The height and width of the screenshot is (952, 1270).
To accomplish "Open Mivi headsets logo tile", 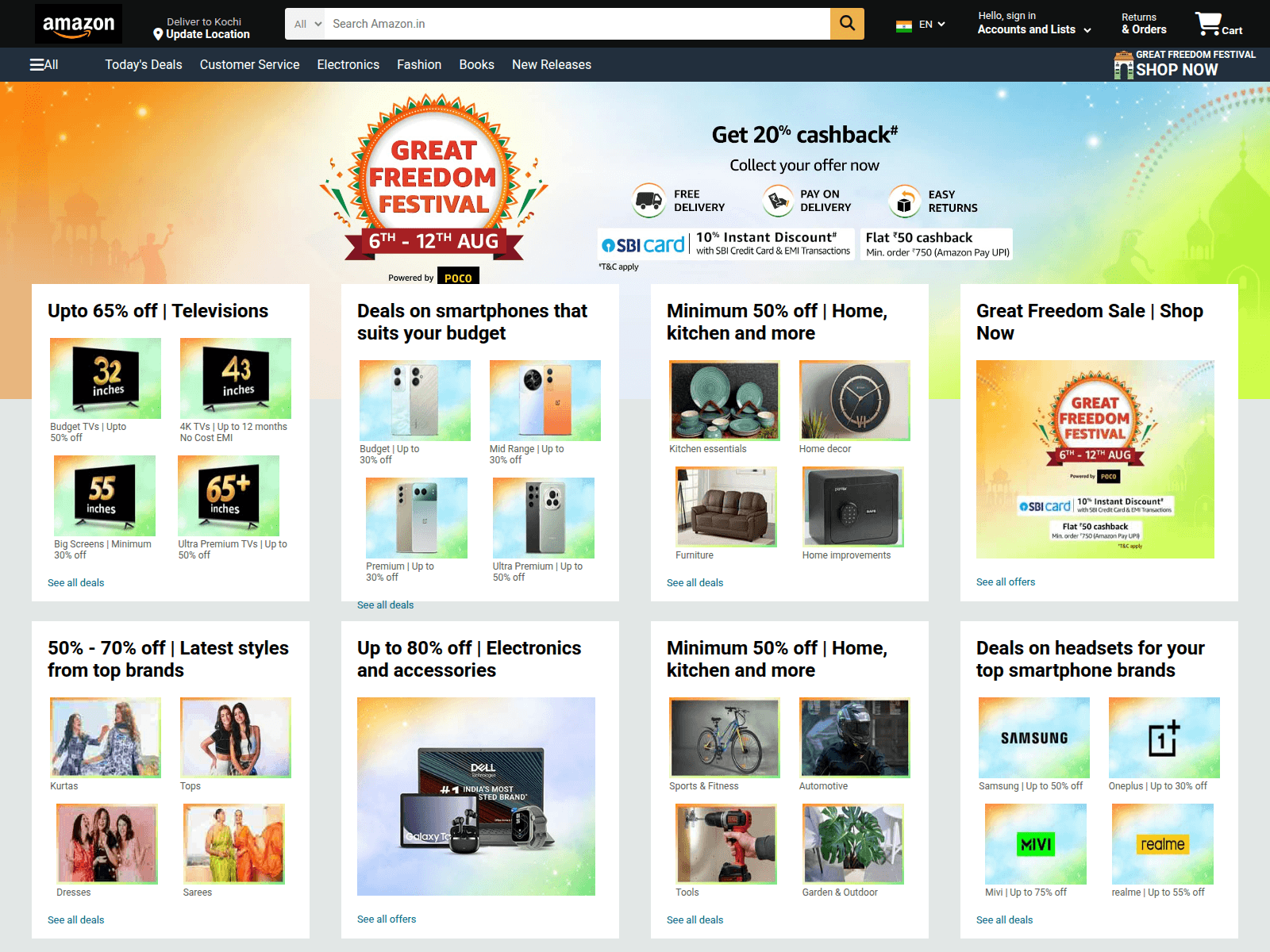I will click(x=1036, y=844).
